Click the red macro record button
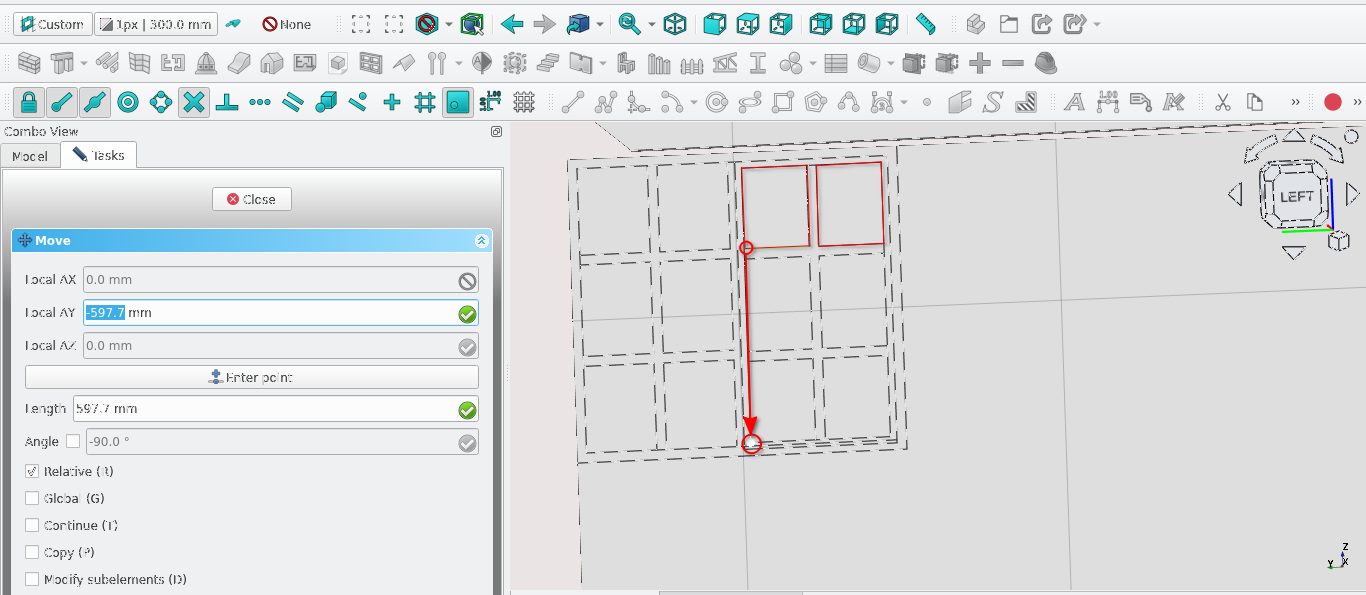This screenshot has width=1366, height=595. tap(1332, 102)
